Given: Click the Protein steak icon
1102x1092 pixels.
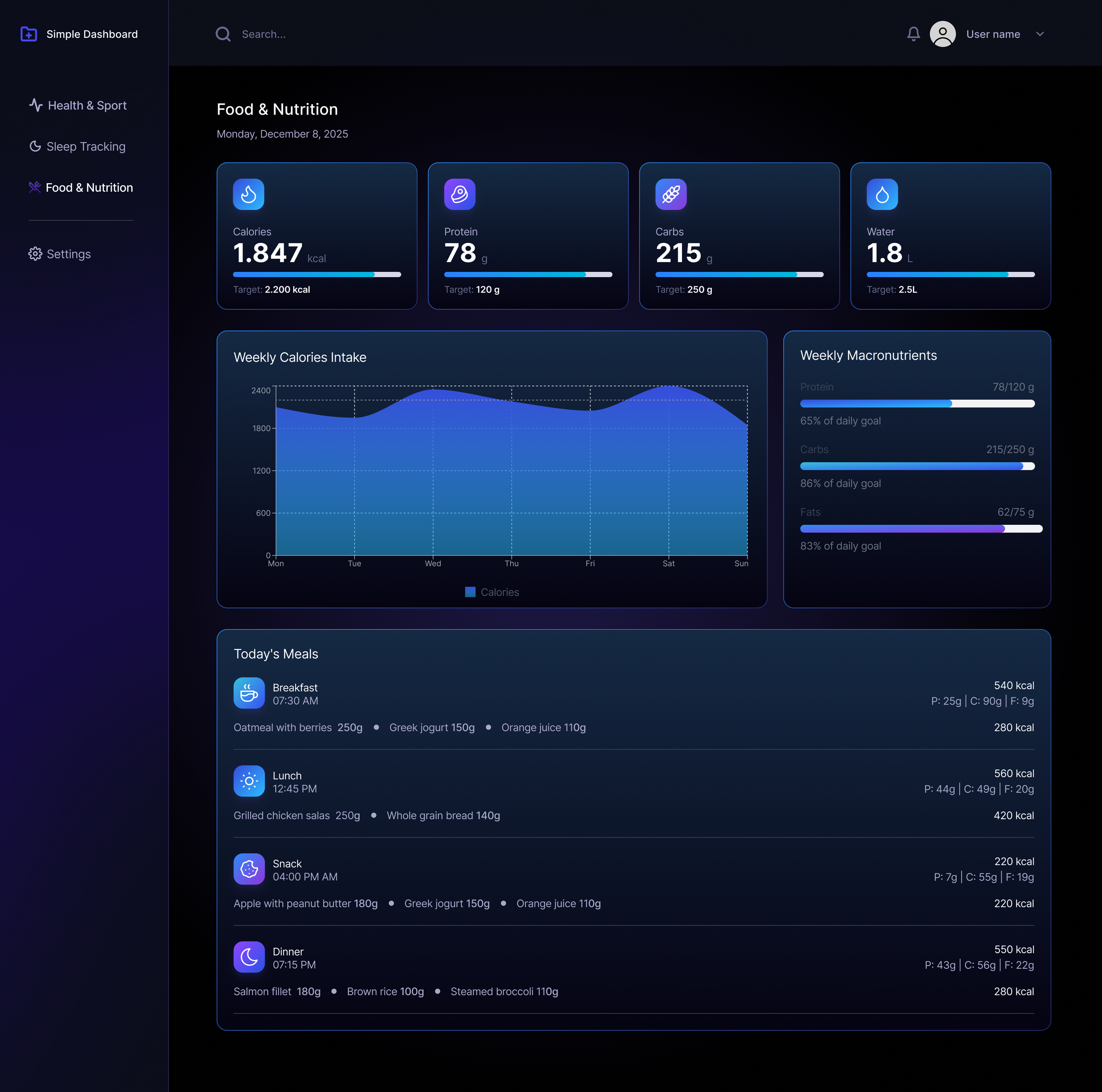Looking at the screenshot, I should tap(459, 194).
